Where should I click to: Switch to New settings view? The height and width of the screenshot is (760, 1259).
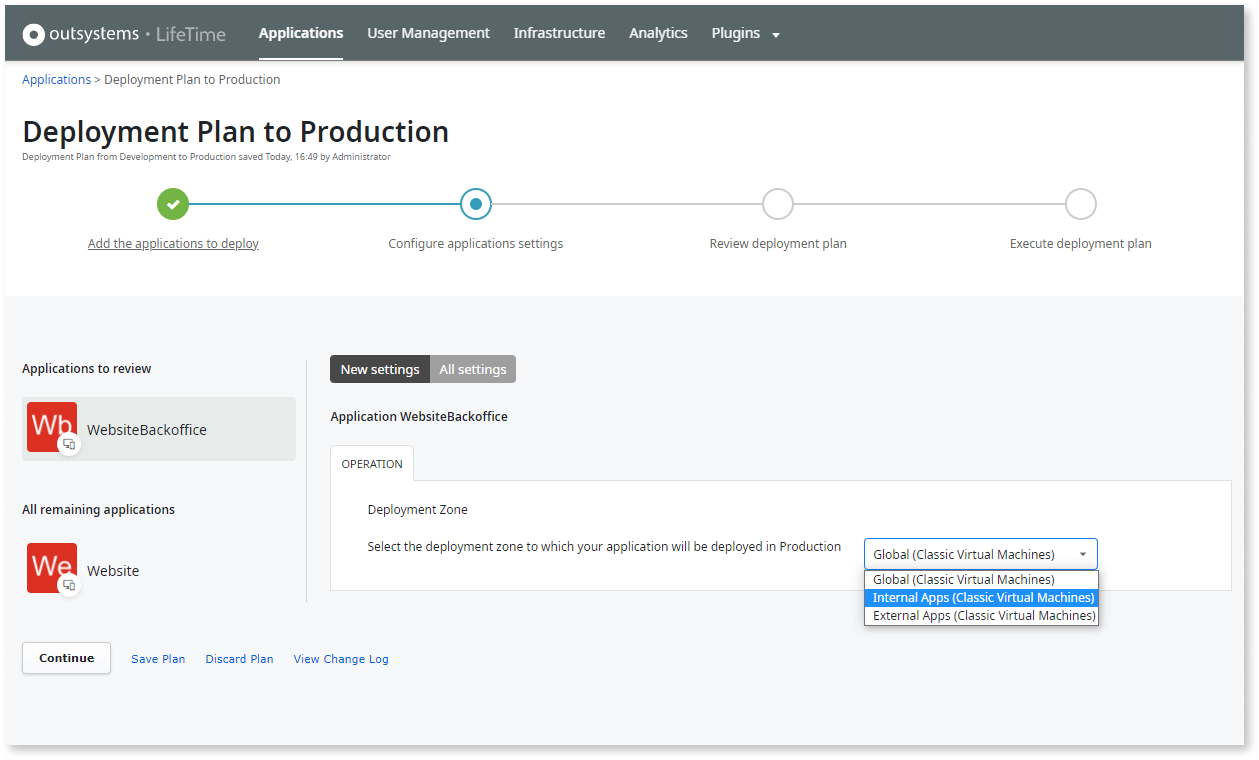pos(380,369)
